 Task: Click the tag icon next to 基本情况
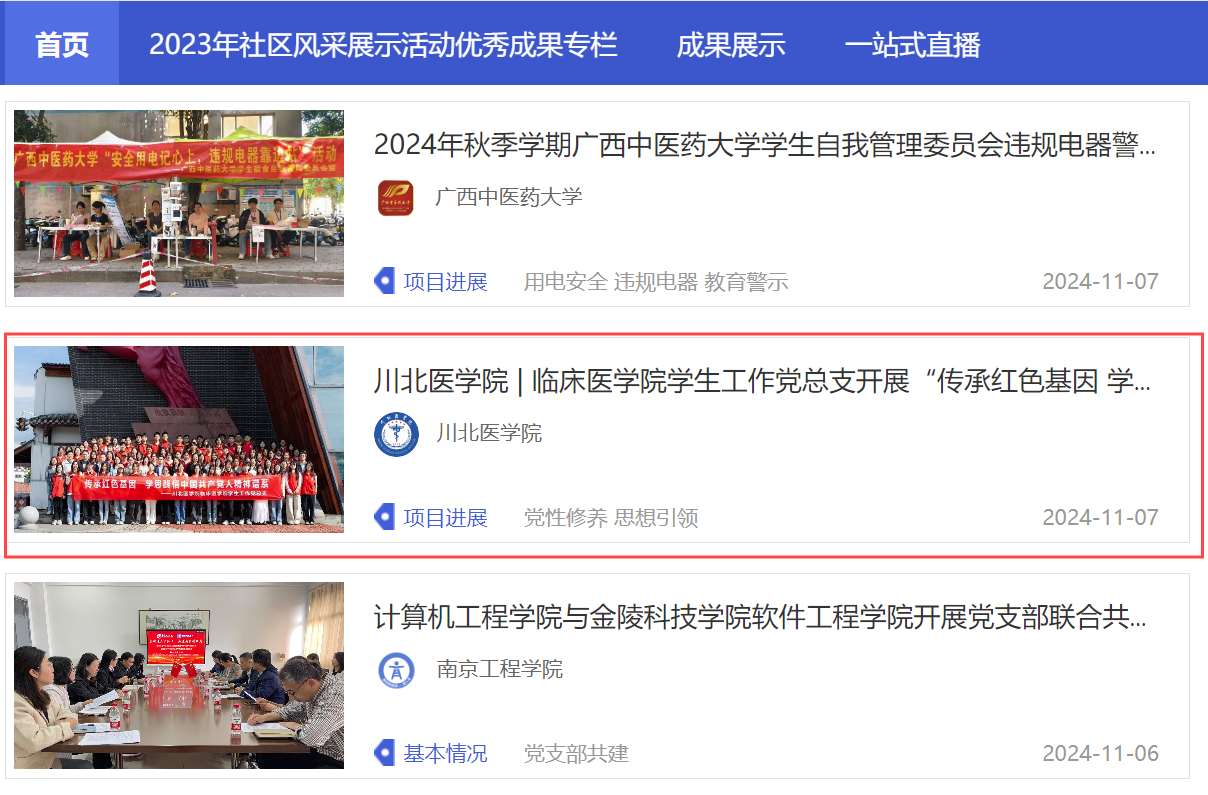(384, 753)
